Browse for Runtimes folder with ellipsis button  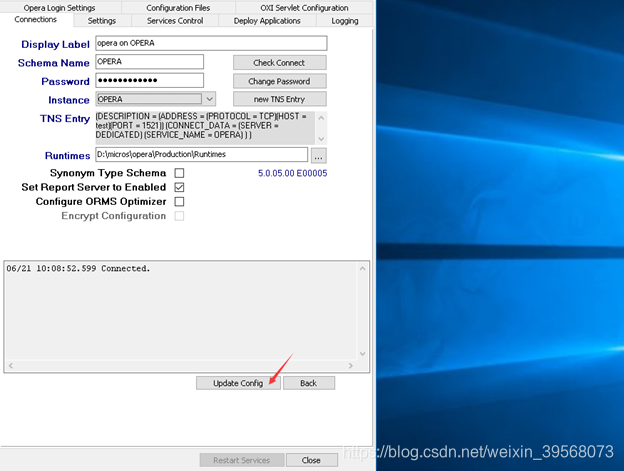[318, 156]
